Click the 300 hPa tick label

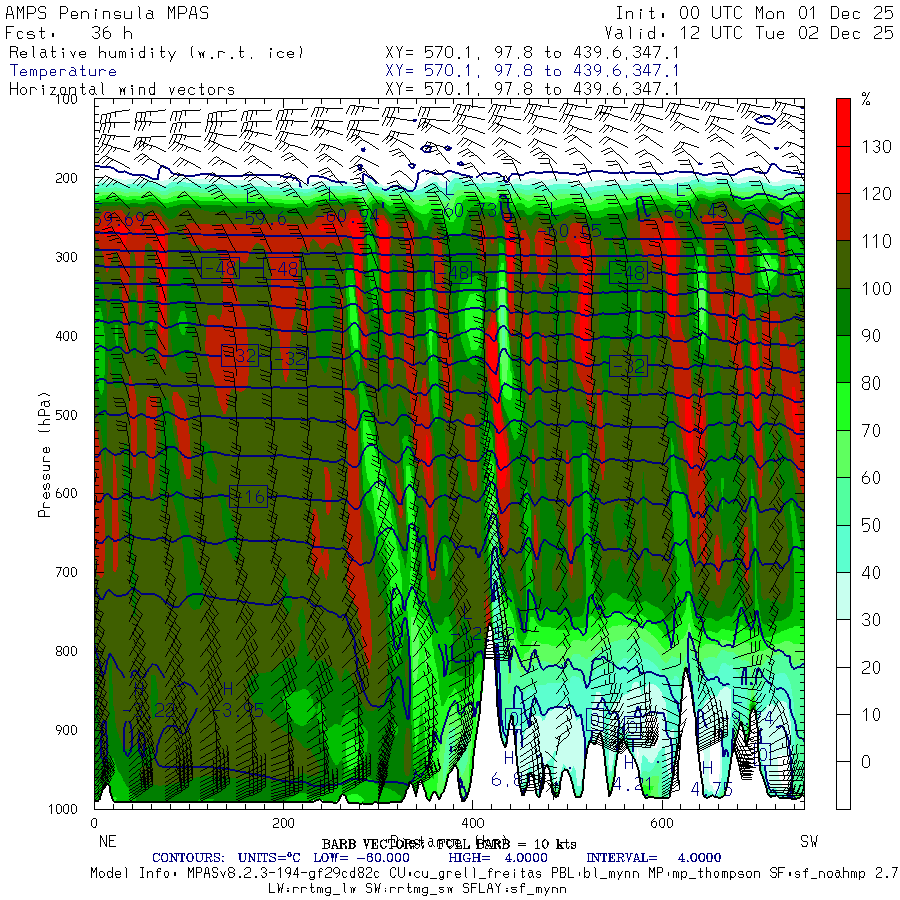(x=66, y=257)
